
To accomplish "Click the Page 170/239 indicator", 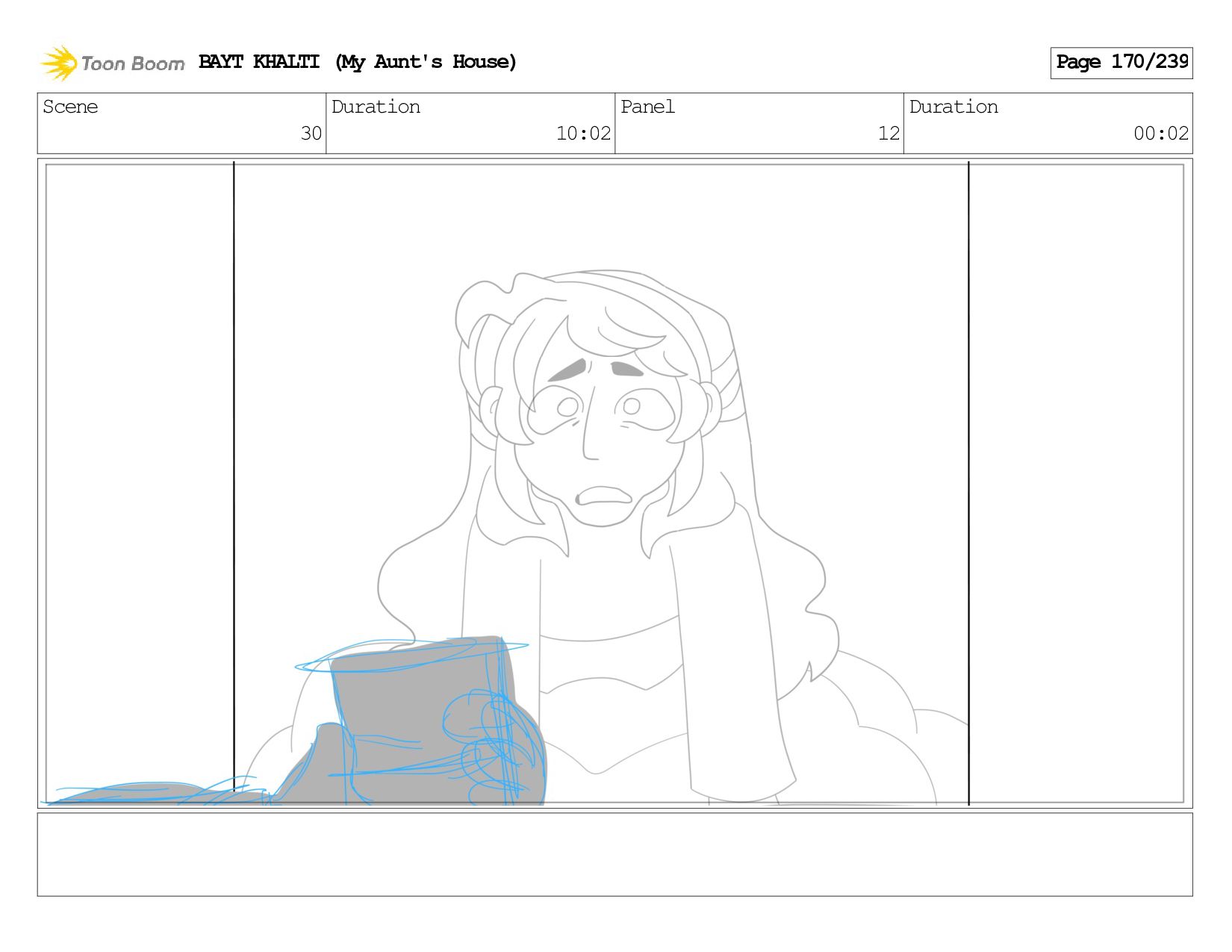I will coord(1121,63).
